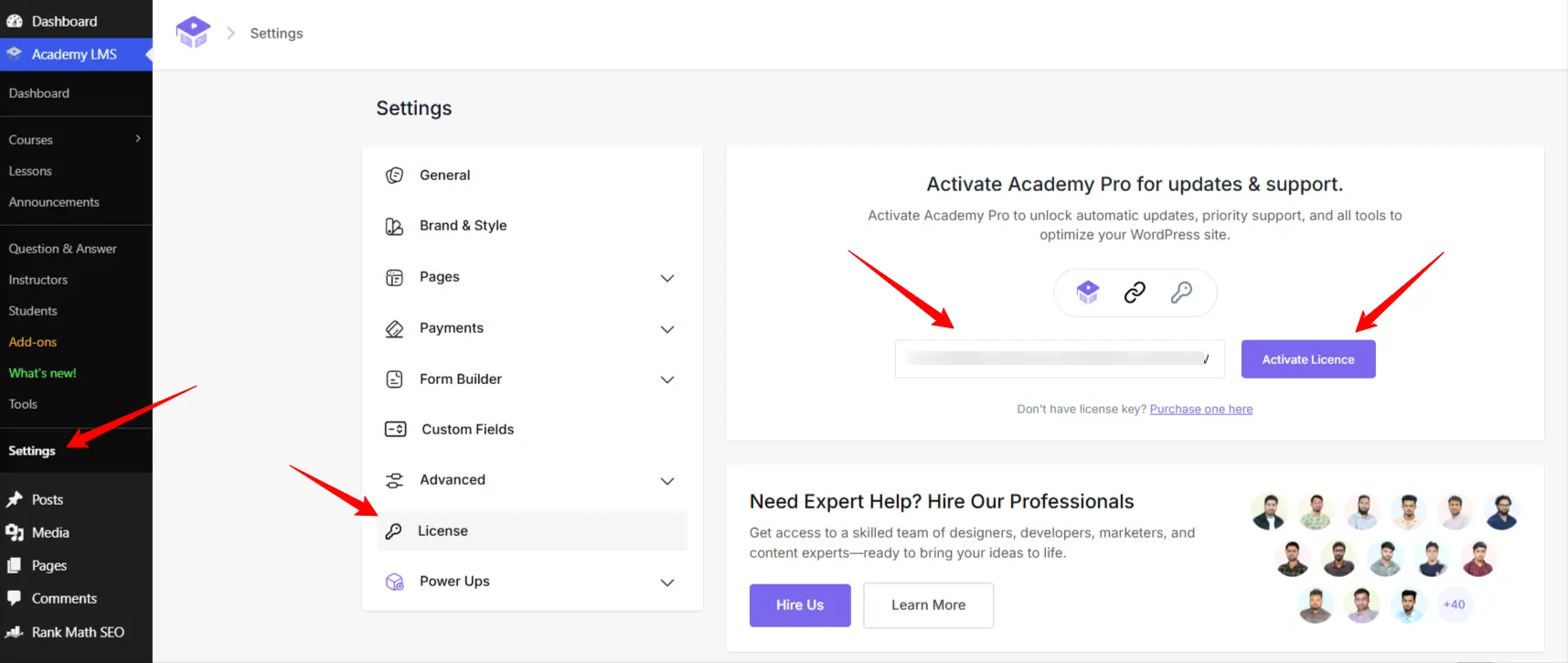Screen dimensions: 1568x663
Task: Open Announcements in sidebar
Action: [x=54, y=202]
